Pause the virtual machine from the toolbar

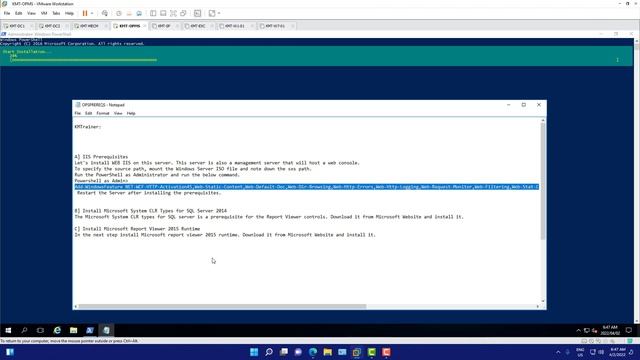point(85,13)
